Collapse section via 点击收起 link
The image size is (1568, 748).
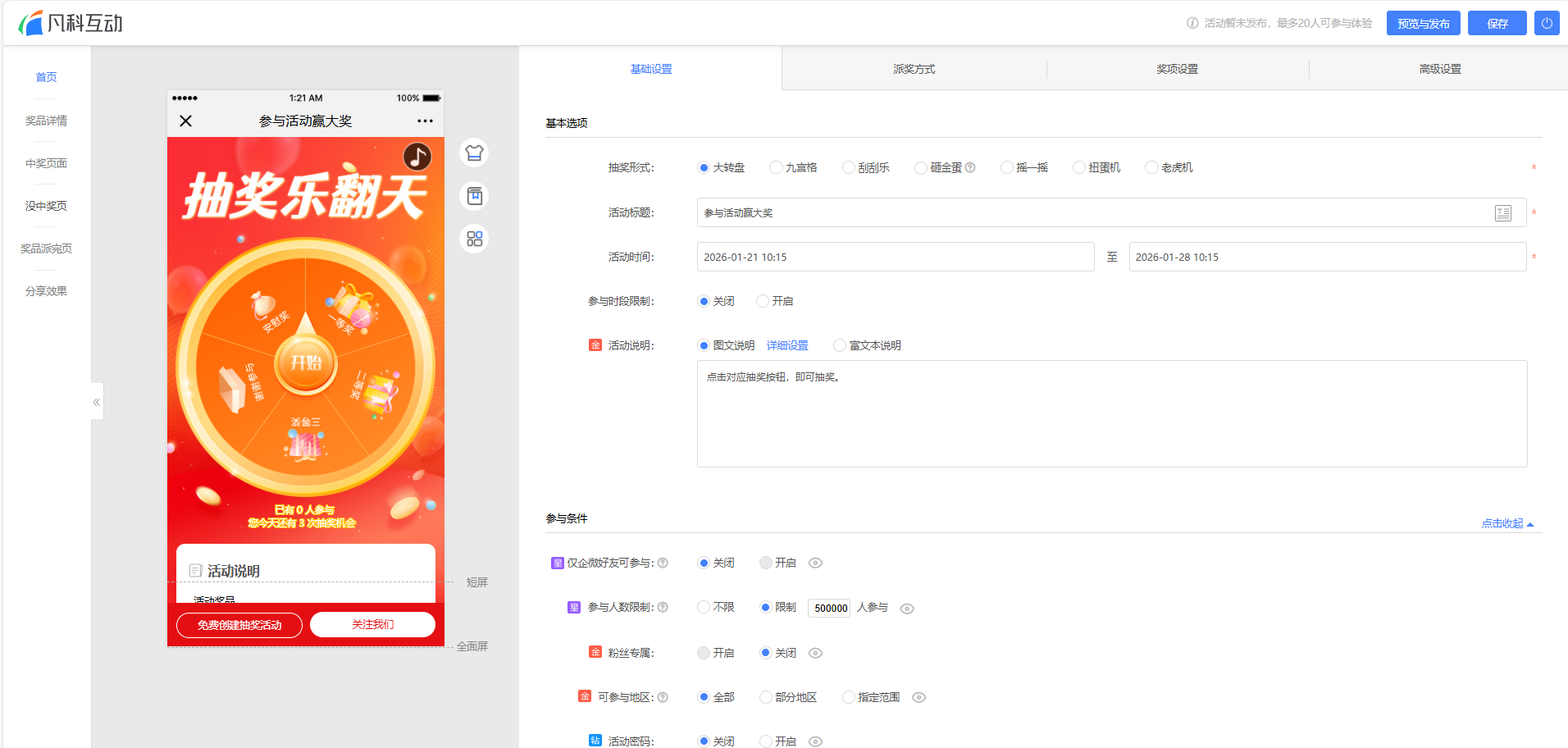click(1506, 523)
